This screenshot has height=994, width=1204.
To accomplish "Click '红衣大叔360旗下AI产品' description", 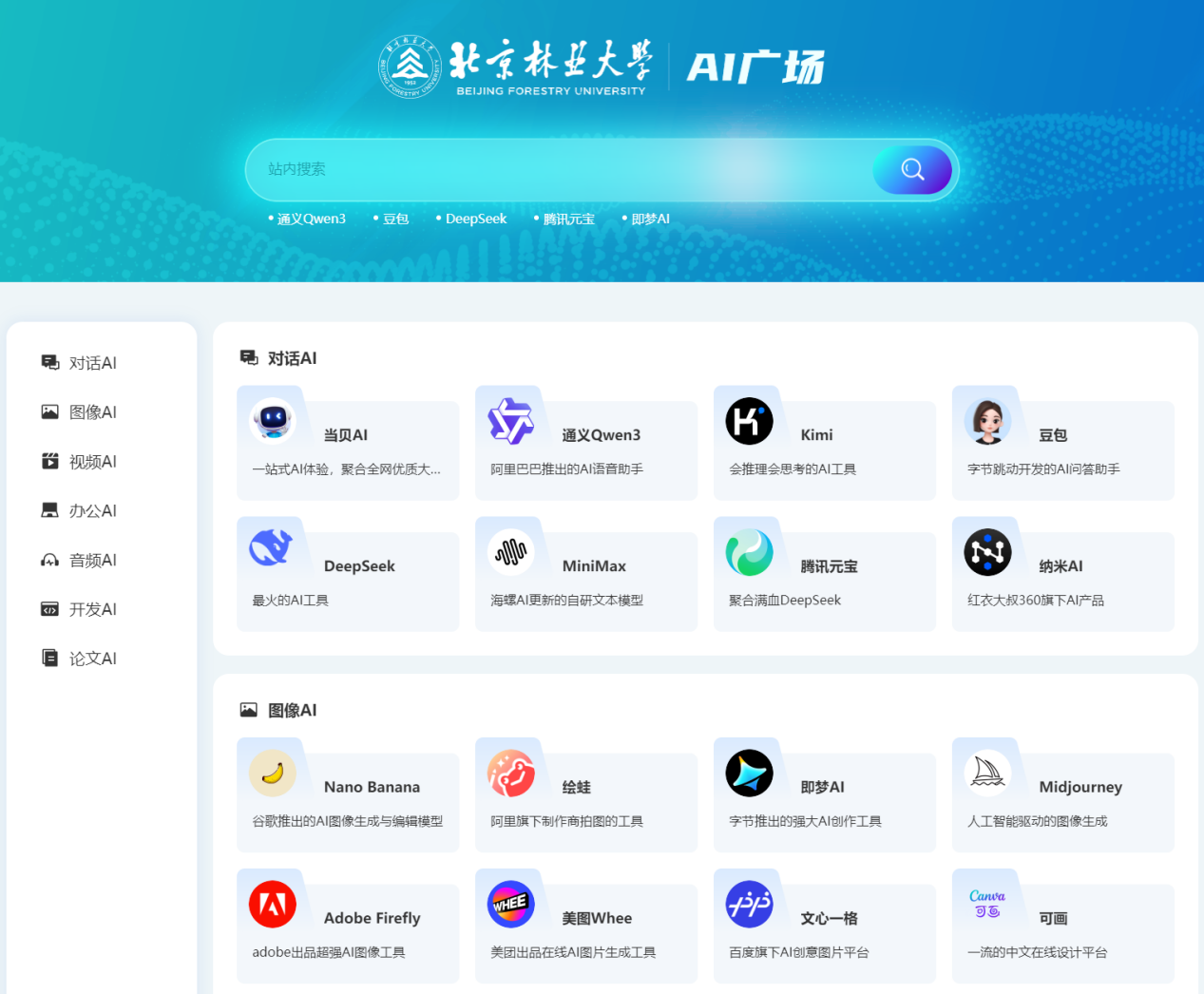I will pos(1036,601).
